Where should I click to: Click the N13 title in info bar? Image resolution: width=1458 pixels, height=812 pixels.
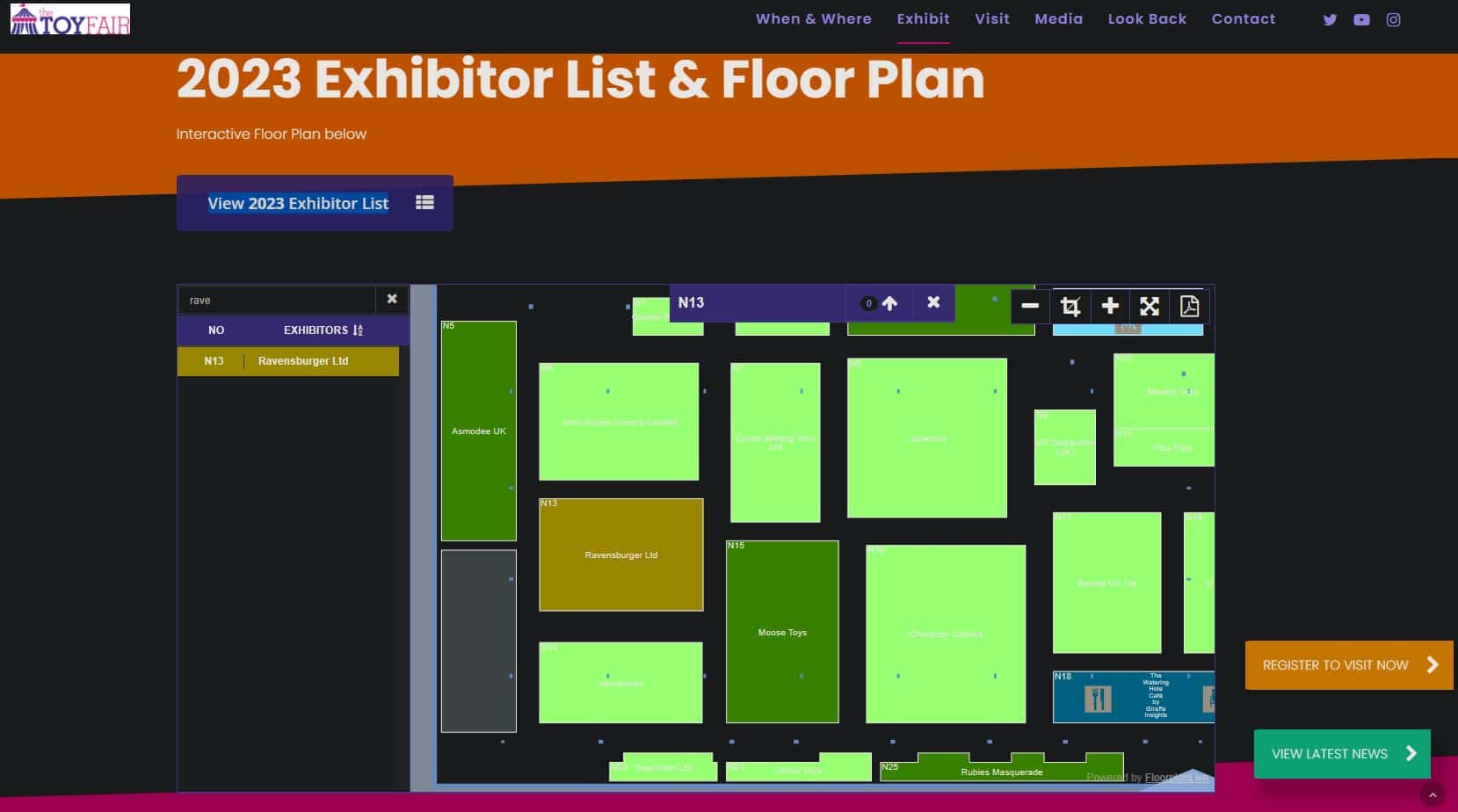tap(691, 302)
